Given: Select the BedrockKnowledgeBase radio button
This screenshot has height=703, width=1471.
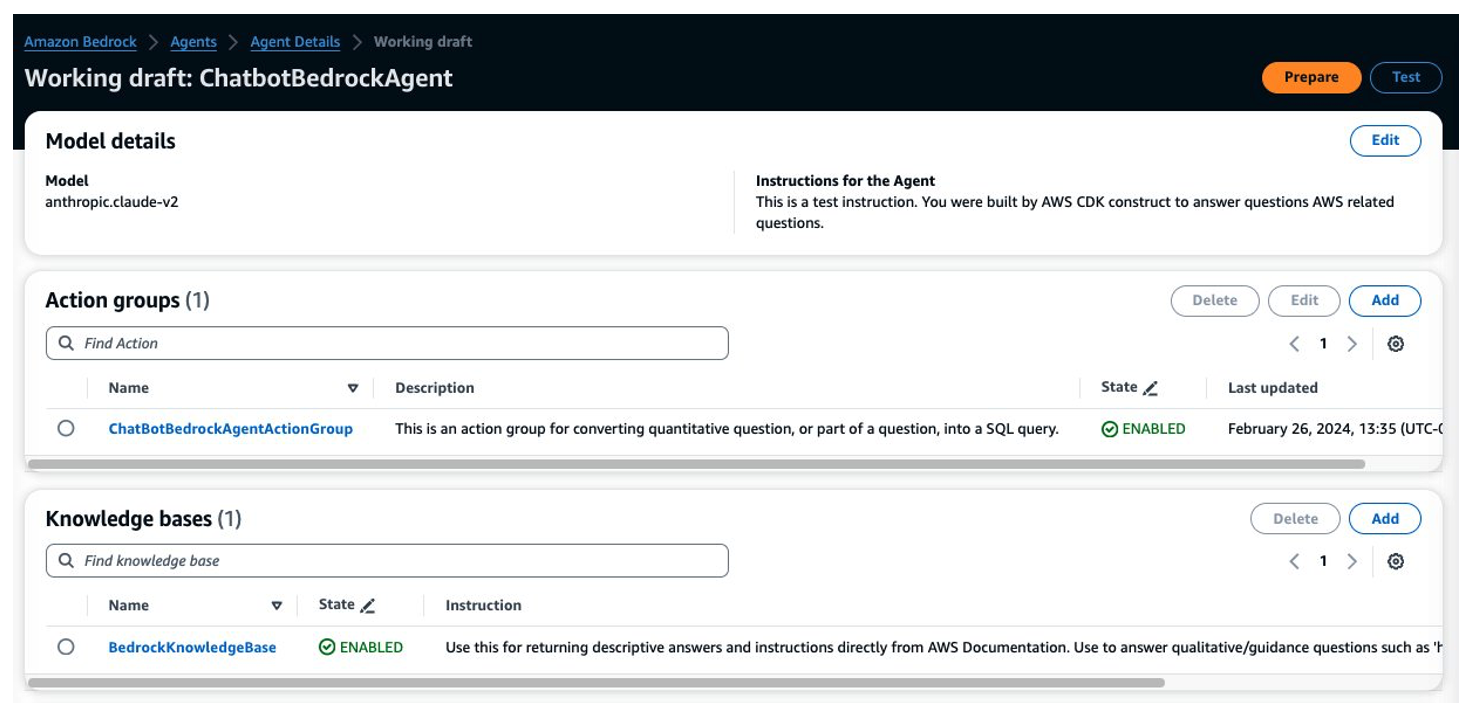Looking at the screenshot, I should pos(66,647).
